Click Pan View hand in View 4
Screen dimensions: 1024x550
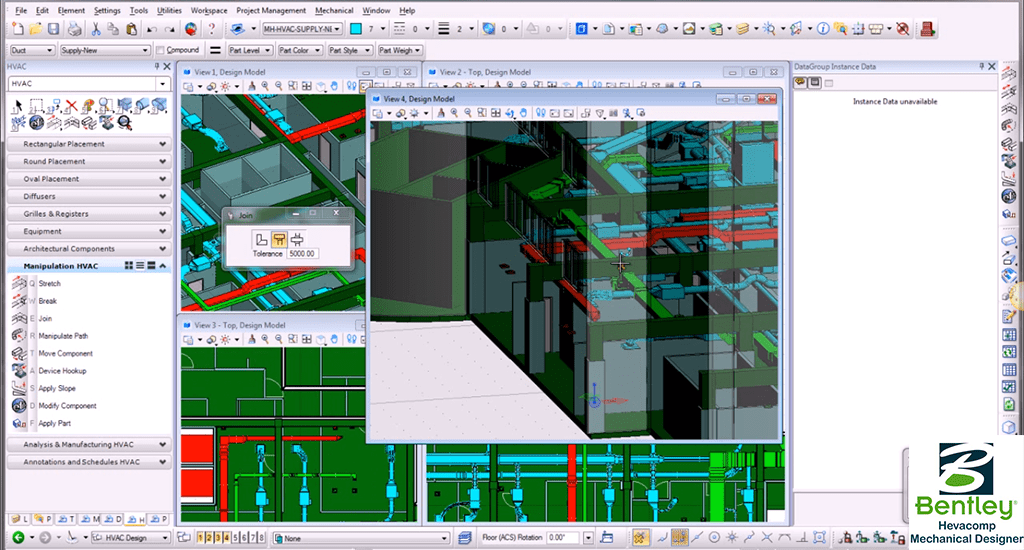(523, 113)
